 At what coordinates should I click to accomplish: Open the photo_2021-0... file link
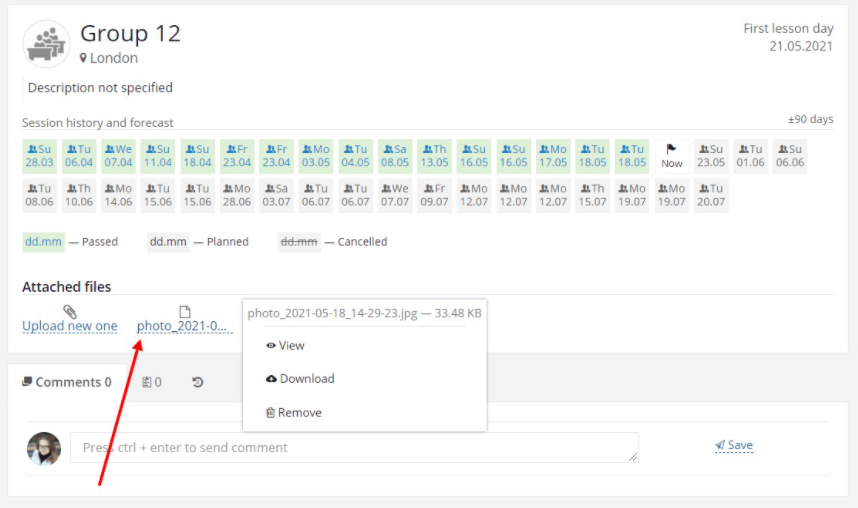(182, 326)
